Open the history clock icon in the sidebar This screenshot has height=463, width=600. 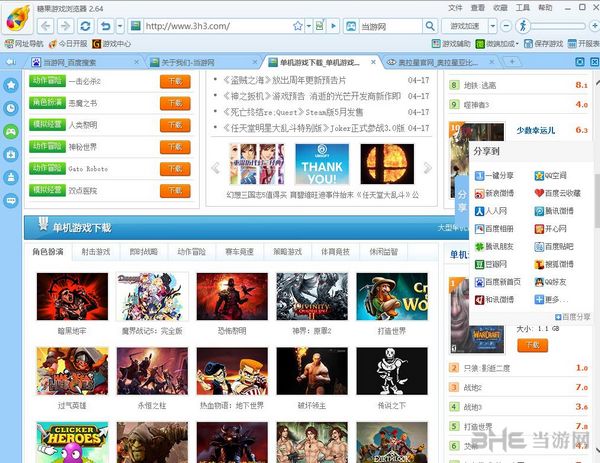tap(11, 108)
